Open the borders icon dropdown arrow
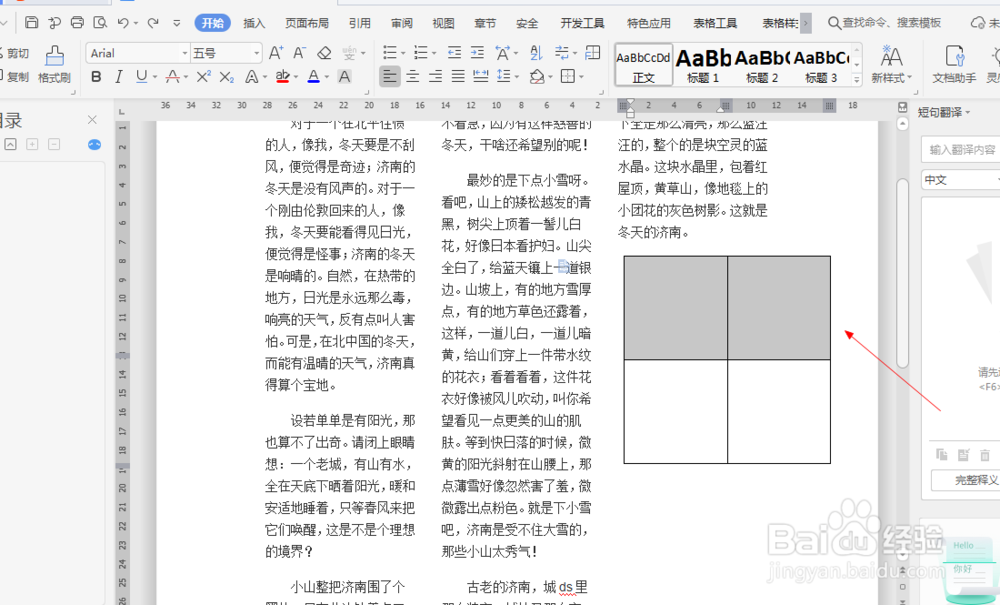Screen dimensions: 1000x605 tap(582, 78)
